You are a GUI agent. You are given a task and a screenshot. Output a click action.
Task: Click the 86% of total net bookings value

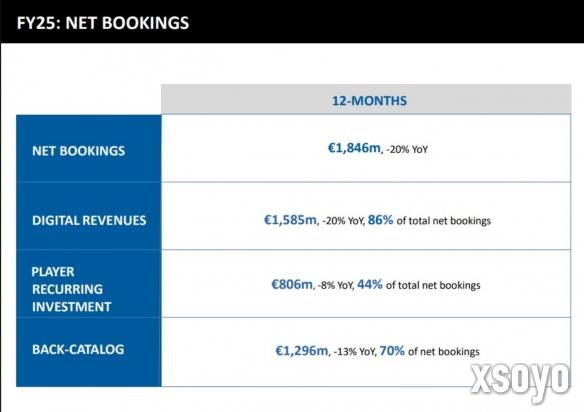click(380, 220)
